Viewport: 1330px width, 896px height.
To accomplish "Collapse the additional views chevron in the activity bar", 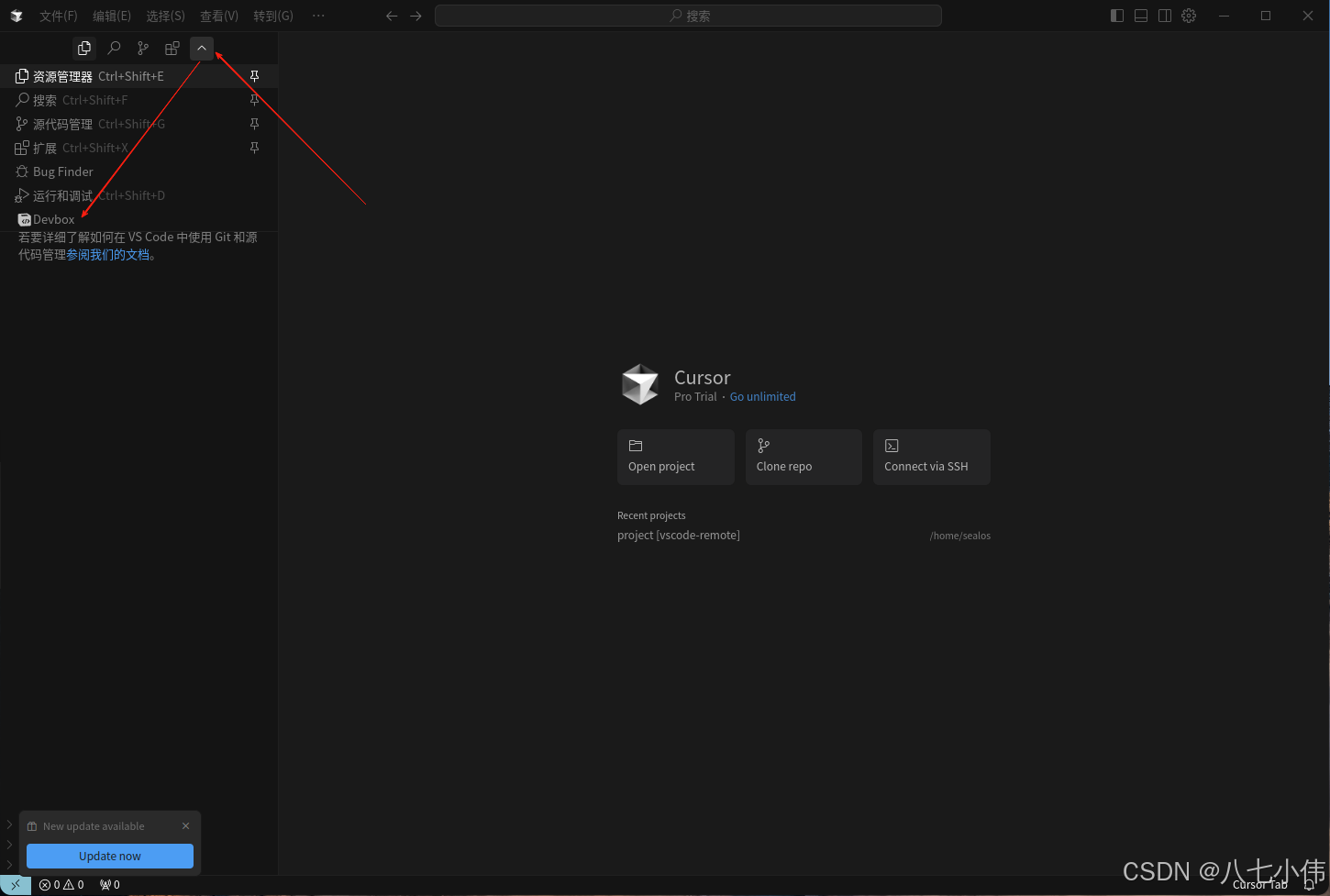I will [202, 48].
